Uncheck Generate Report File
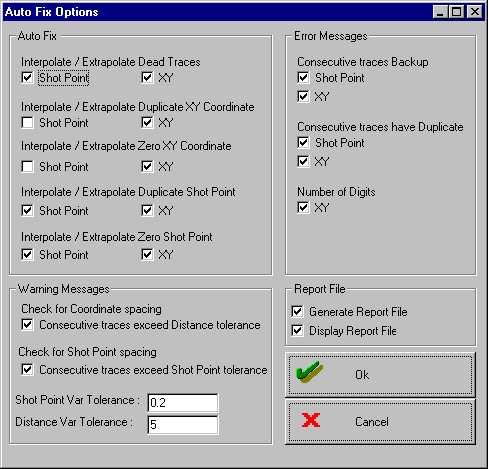The image size is (488, 469). 297,312
